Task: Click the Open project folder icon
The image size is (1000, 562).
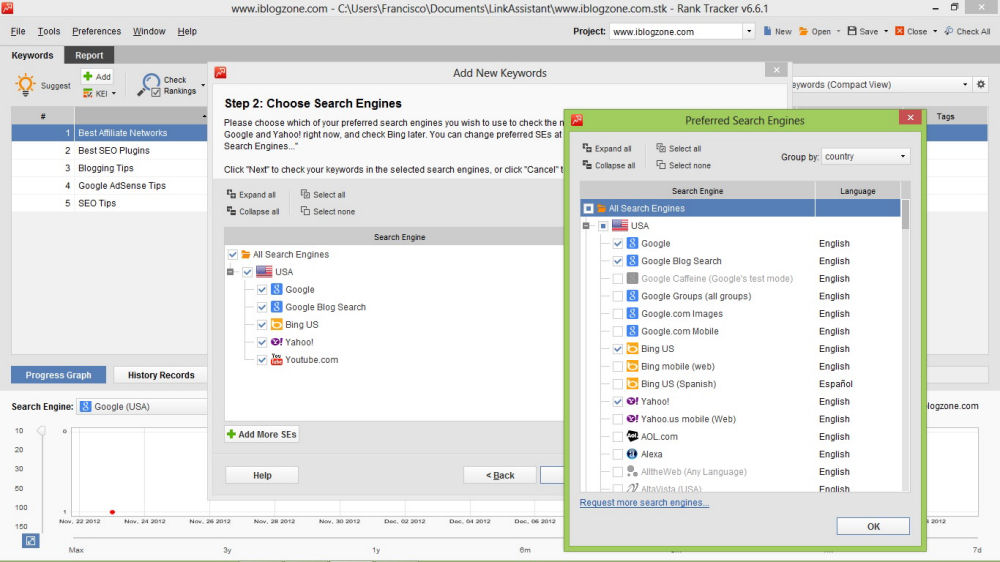Action: tap(804, 31)
